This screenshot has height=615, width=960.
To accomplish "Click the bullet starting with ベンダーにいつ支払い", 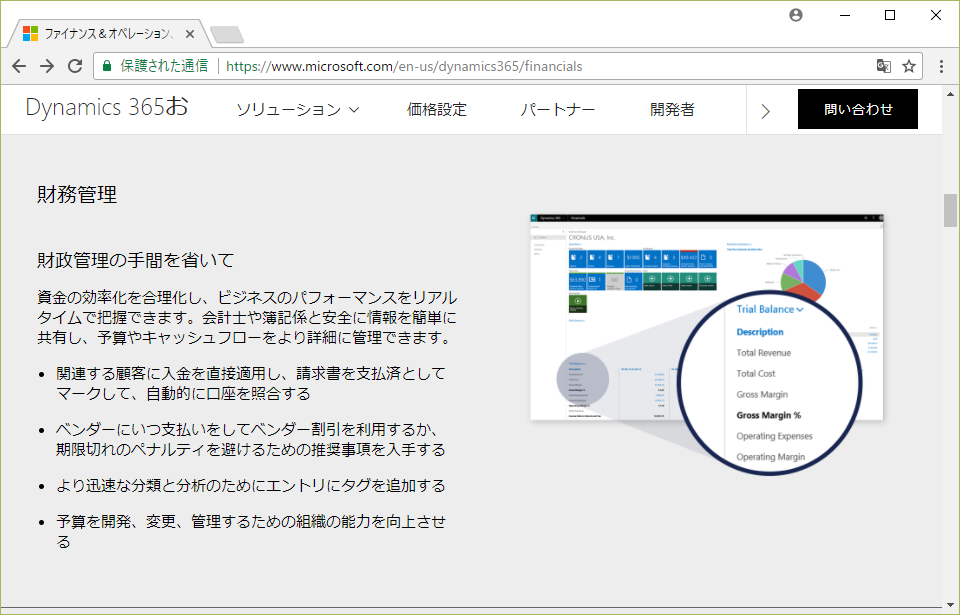I will click(251, 439).
